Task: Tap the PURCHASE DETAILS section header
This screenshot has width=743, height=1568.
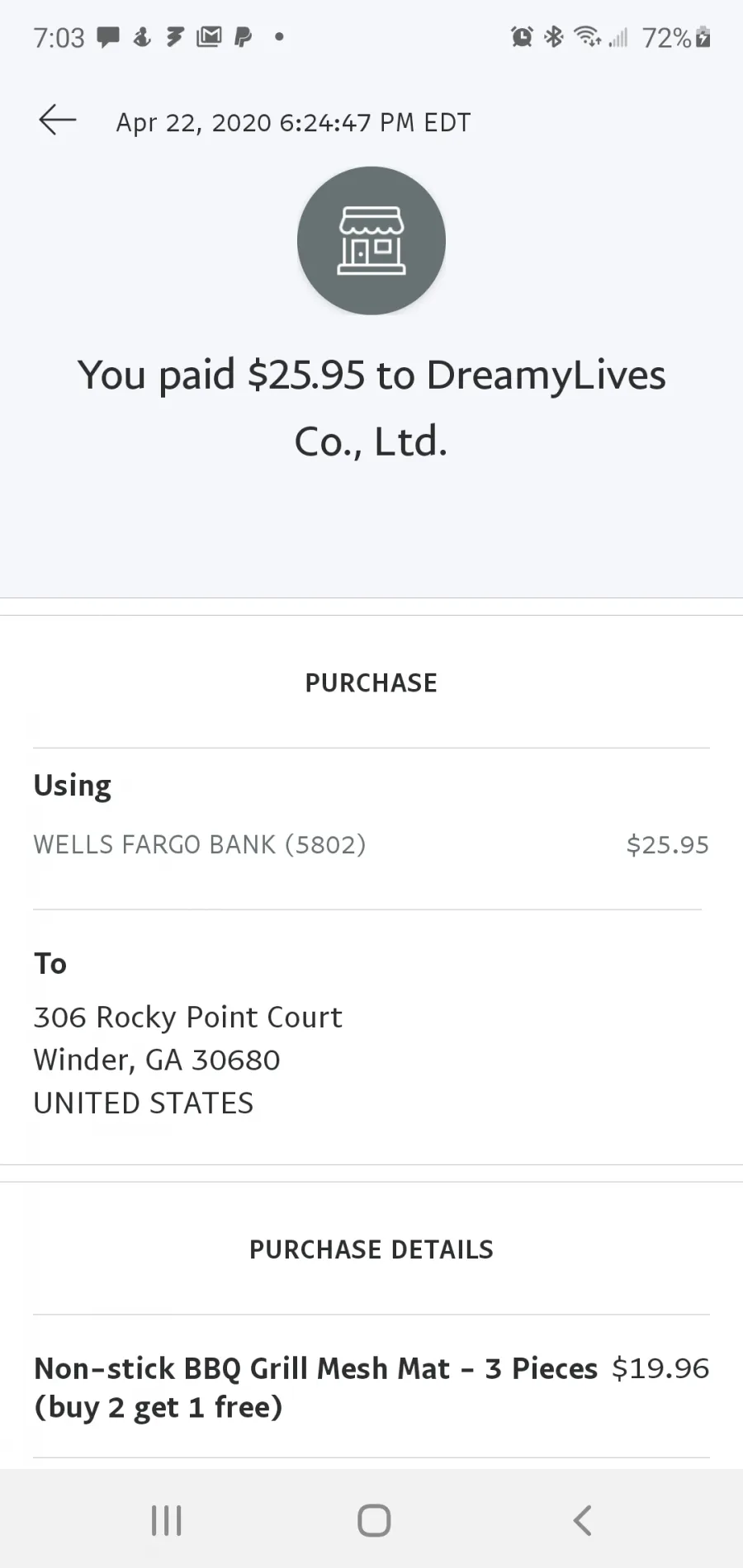Action: click(371, 1249)
